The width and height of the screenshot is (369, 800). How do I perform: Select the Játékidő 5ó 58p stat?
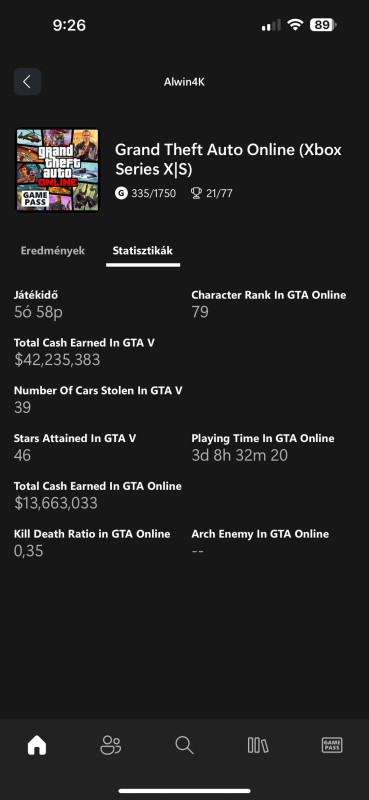pyautogui.click(x=38, y=304)
